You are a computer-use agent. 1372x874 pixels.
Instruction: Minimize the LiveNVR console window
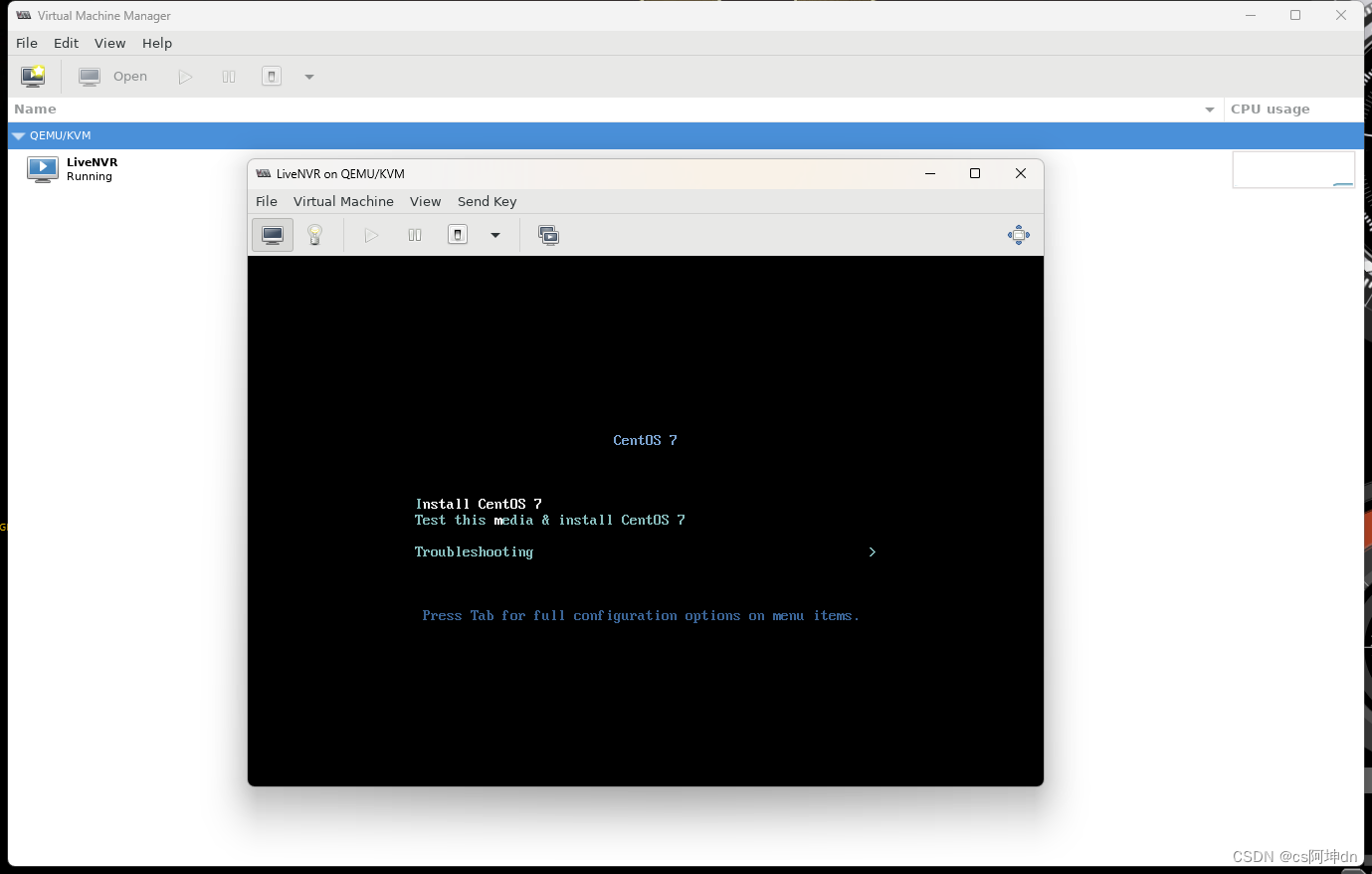[930, 173]
